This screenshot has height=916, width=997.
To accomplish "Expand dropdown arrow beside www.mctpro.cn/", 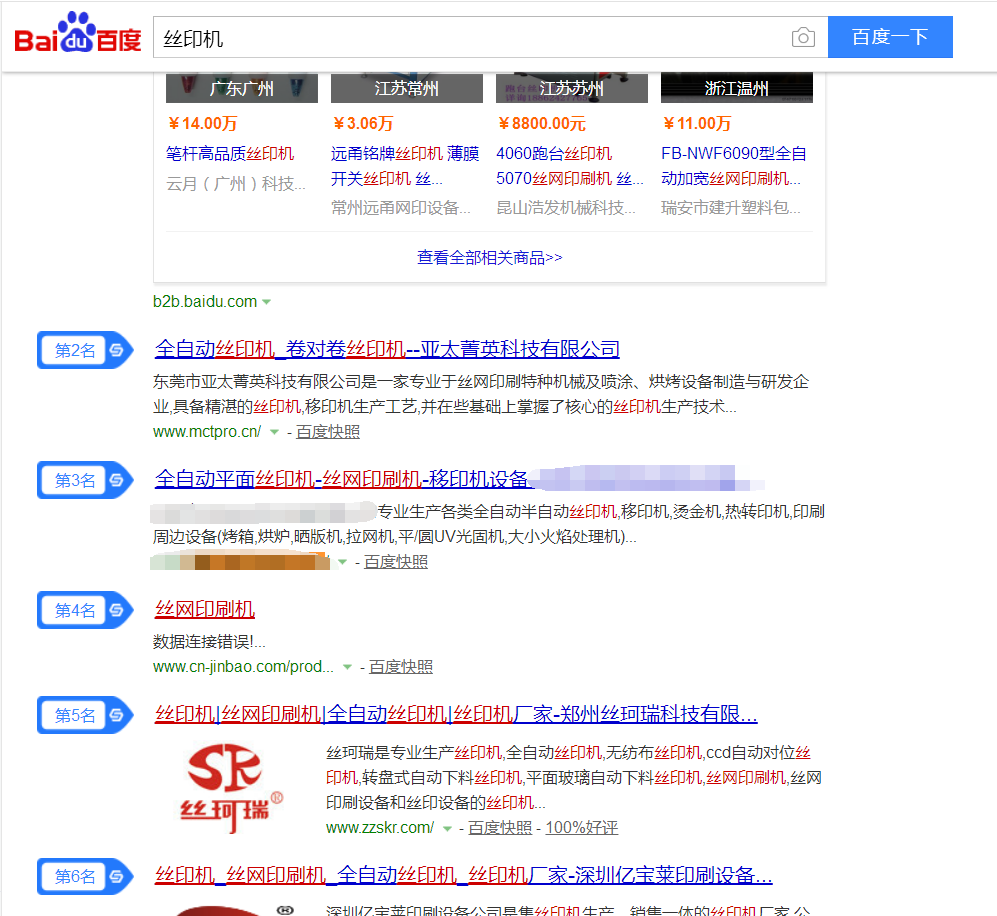I will [x=274, y=432].
